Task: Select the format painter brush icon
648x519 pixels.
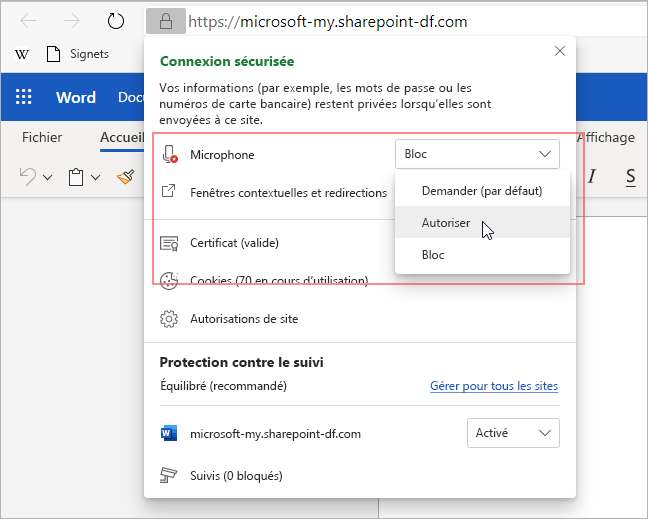Action: 126,177
